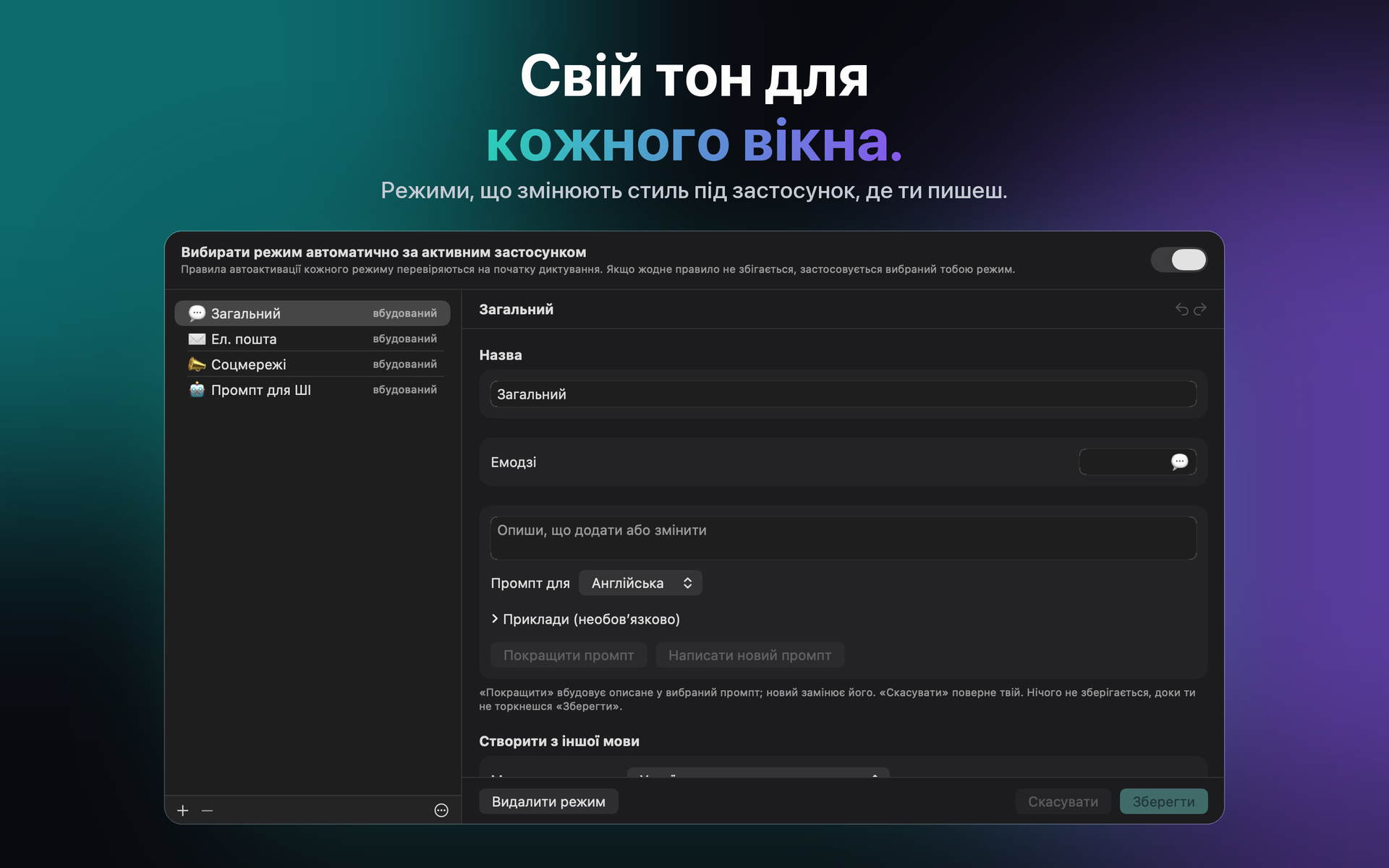The image size is (1389, 868).
Task: Select the Ел. пошта mode
Action: pyautogui.click(x=313, y=339)
